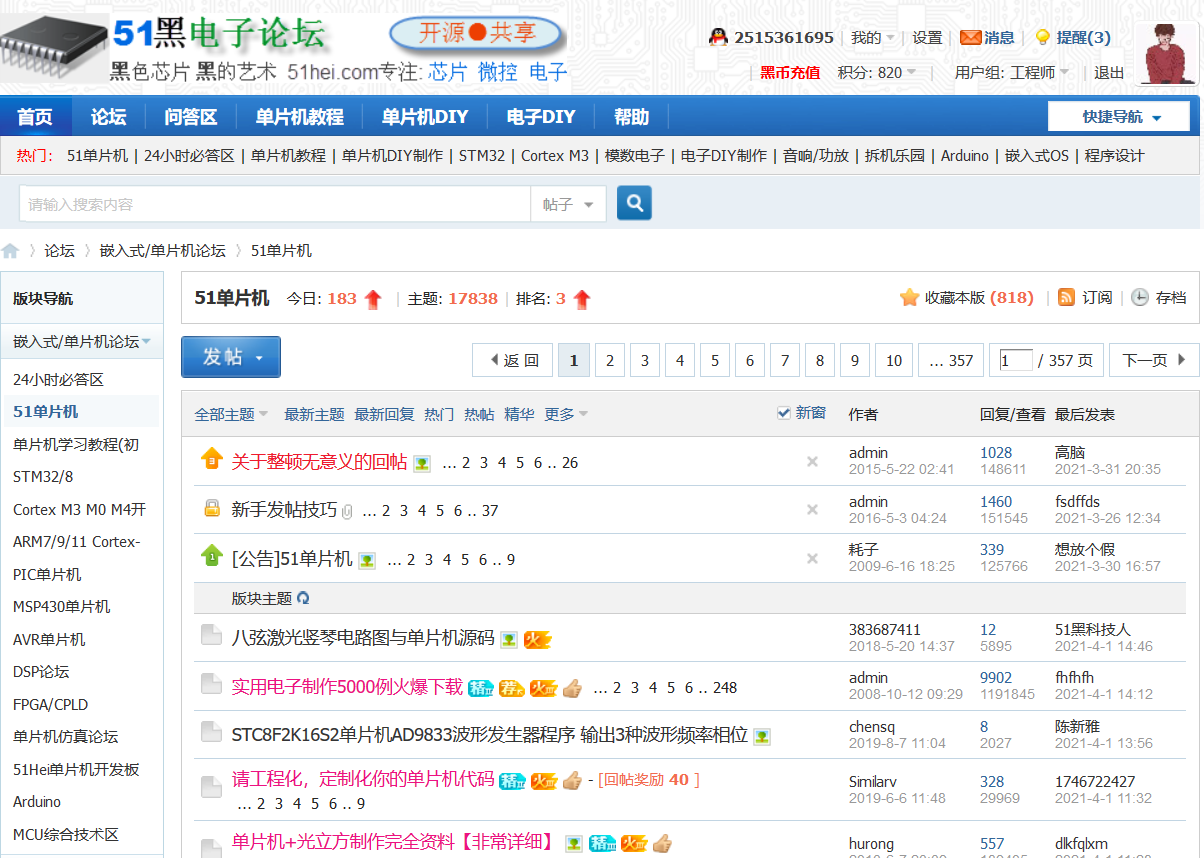Viewport: 1204px width, 858px height.
Task: Open 24小时必答区 in the sidebar
Action: (58, 379)
